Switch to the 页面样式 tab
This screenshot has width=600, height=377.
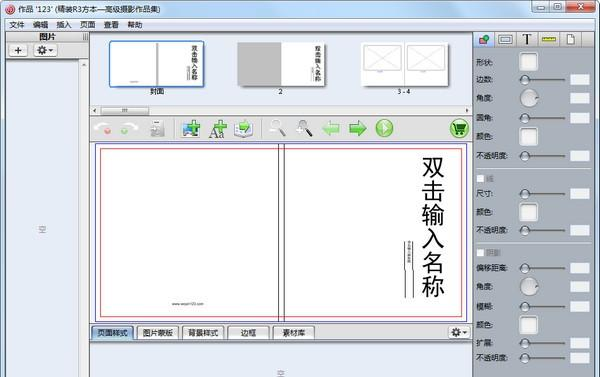(112, 333)
